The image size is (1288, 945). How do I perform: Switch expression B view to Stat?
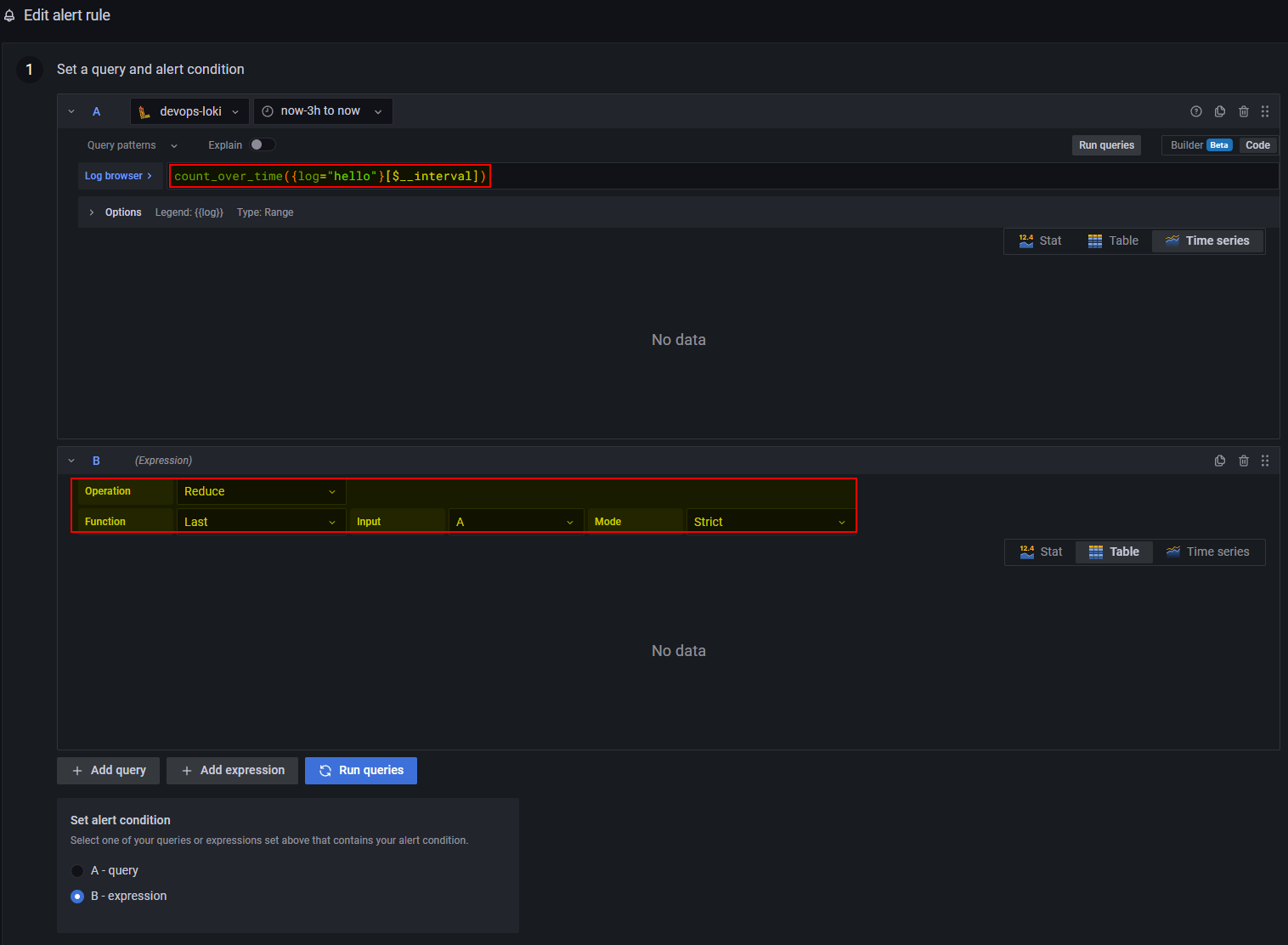1041,552
